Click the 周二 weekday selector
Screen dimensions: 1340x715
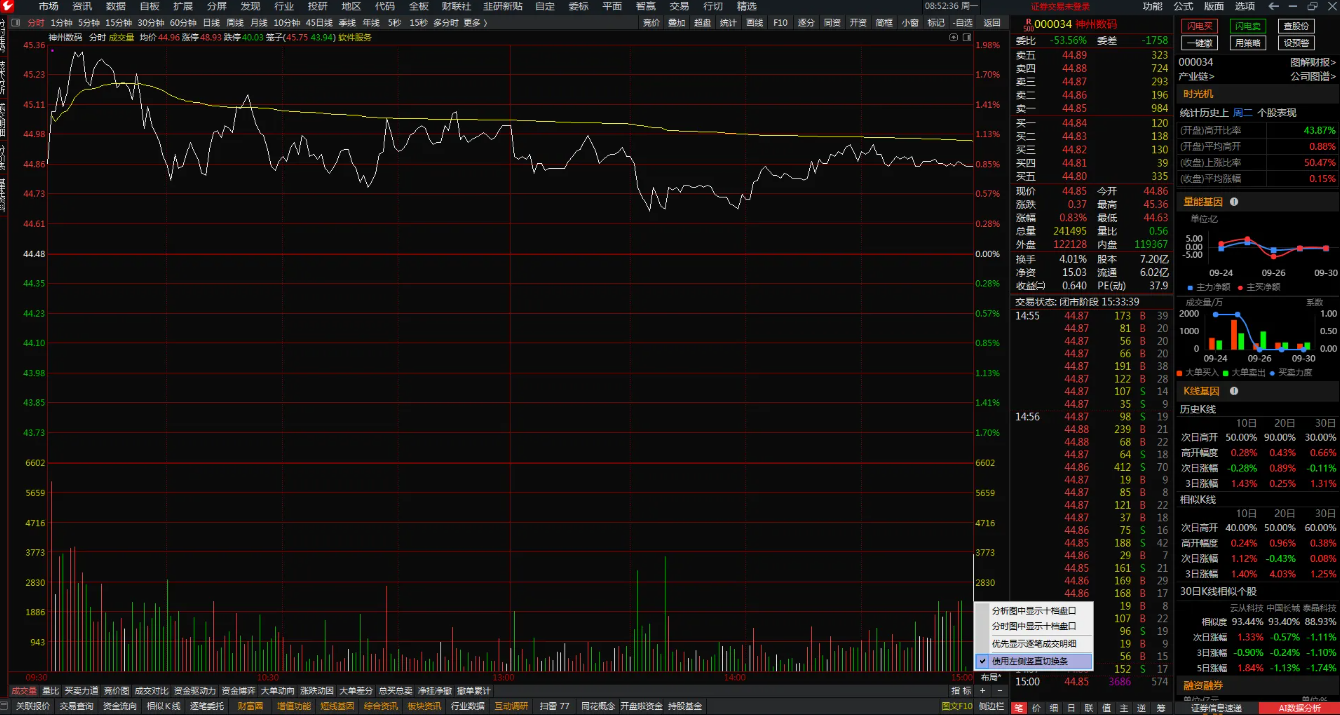point(1242,113)
